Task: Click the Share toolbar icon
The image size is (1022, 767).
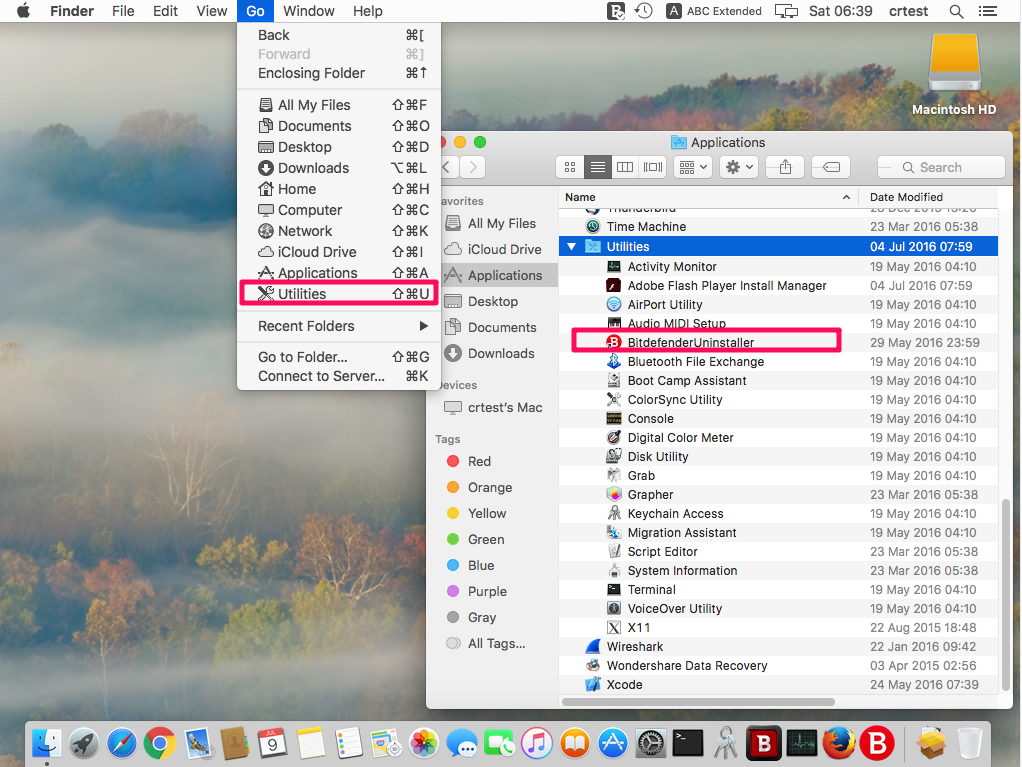Action: pyautogui.click(x=784, y=167)
